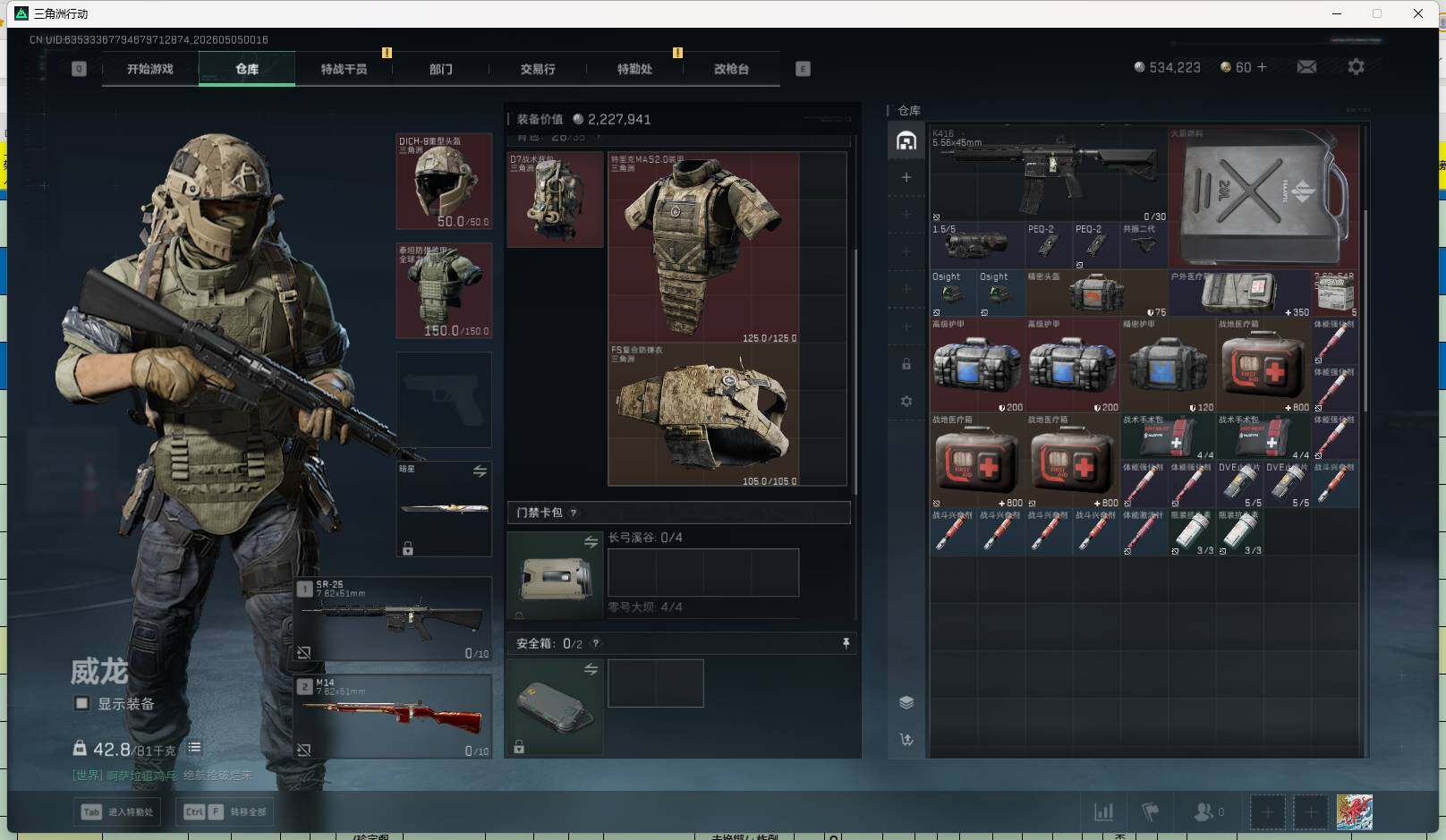The height and width of the screenshot is (840, 1446).
Task: Click the 进入特勤处 Tab button
Action: tap(118, 811)
